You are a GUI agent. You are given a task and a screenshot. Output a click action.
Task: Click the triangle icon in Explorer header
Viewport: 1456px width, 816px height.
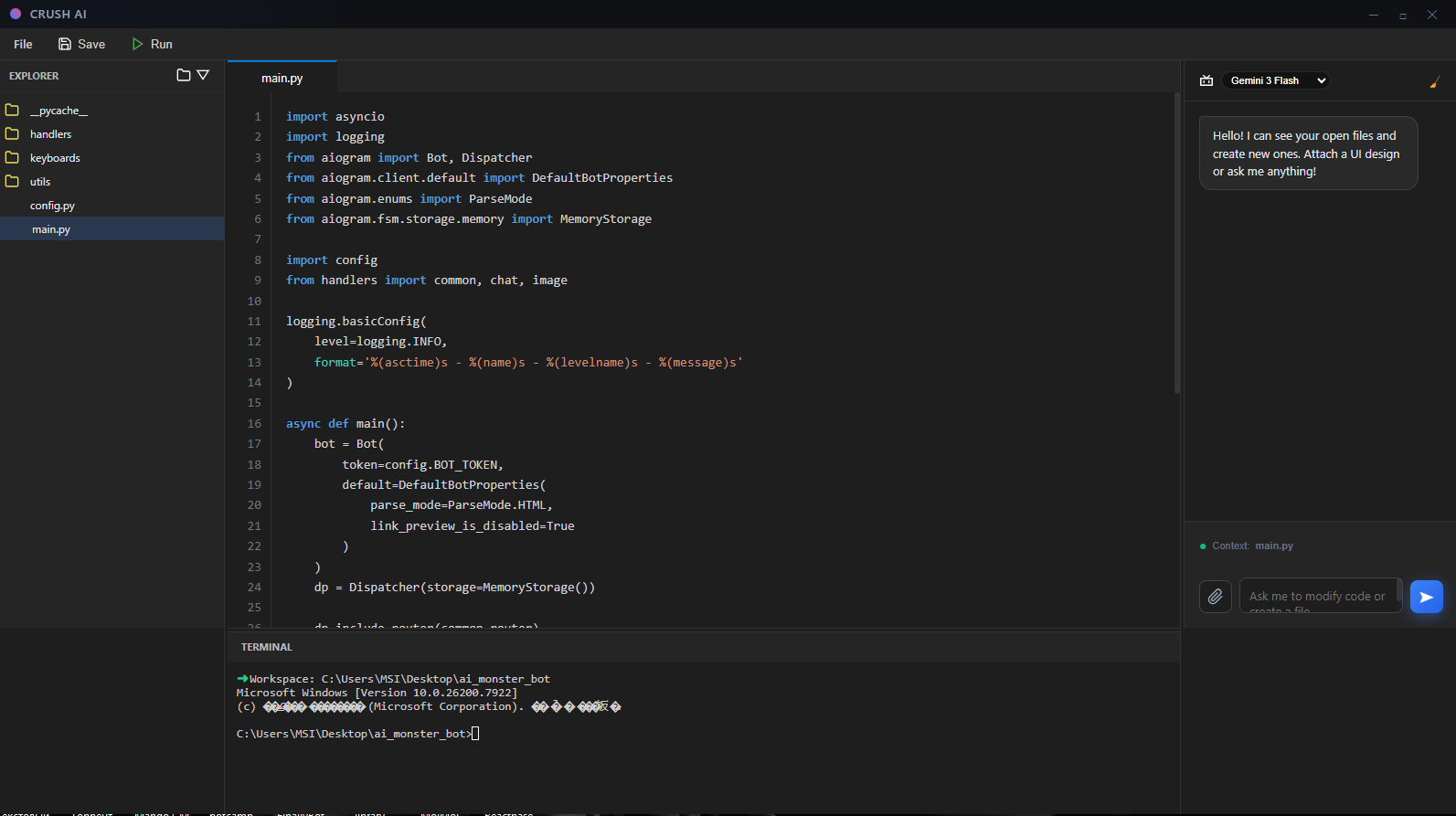click(203, 75)
